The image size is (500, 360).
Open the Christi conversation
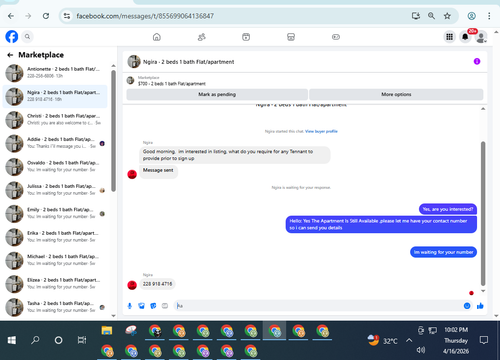pyautogui.click(x=55, y=120)
